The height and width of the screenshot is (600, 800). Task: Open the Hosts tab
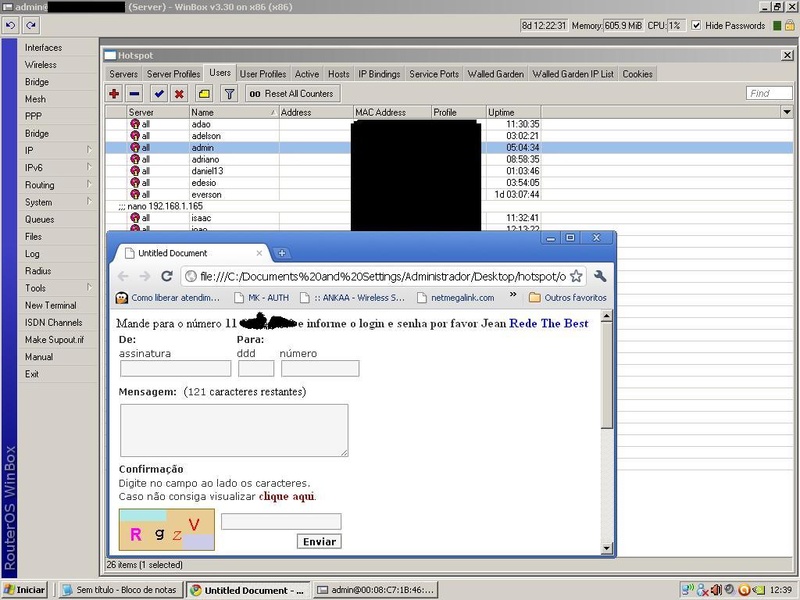tap(339, 74)
